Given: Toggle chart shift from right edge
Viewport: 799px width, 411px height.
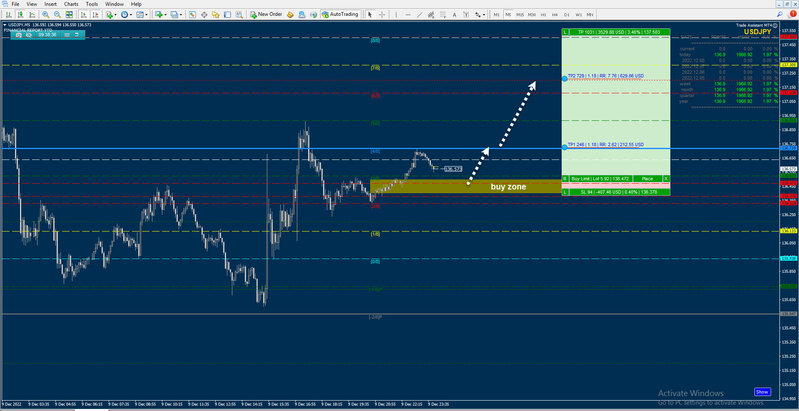Looking at the screenshot, I should click(95, 15).
